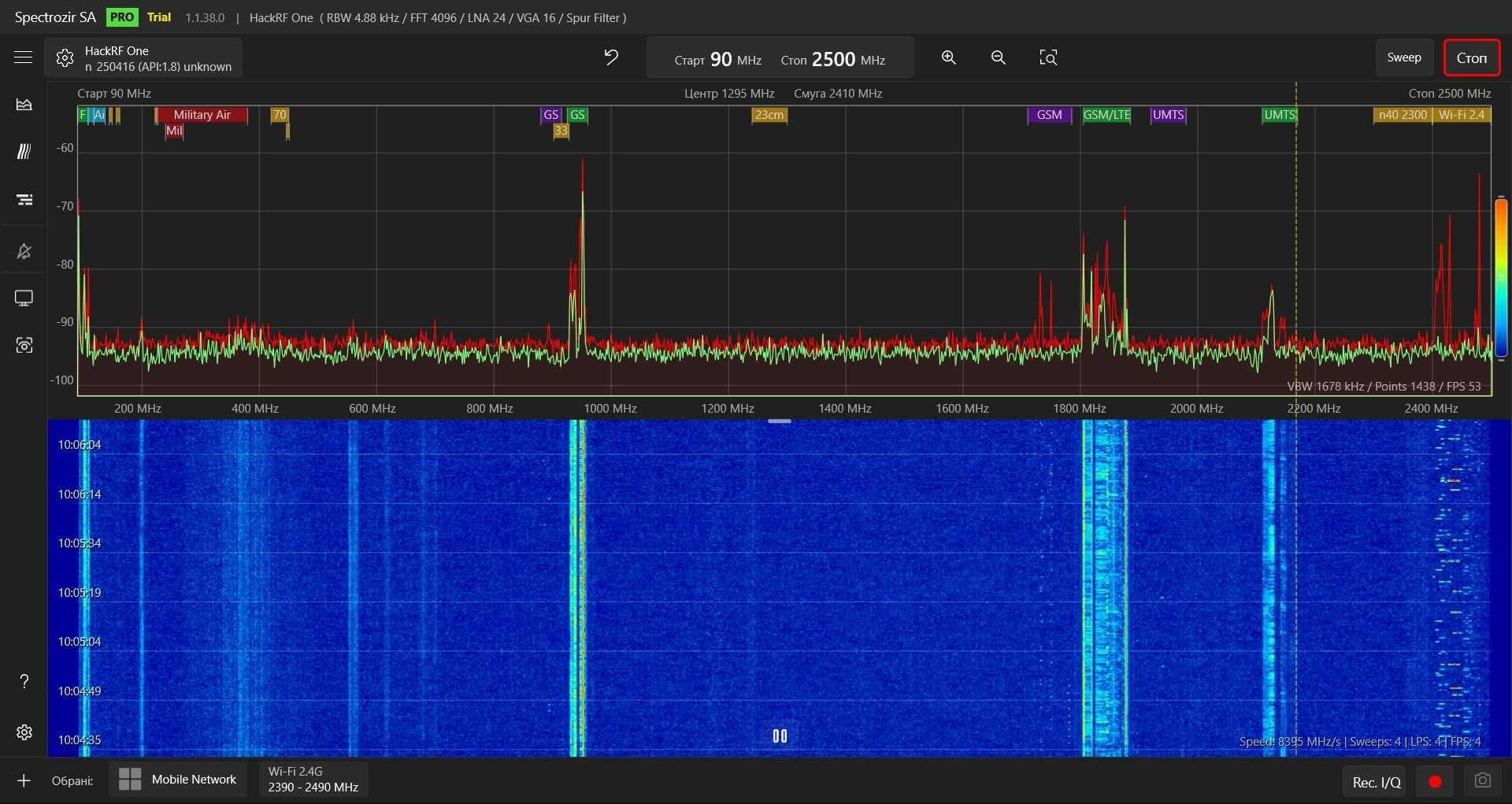Click the Rec. I/Q button

point(1376,782)
